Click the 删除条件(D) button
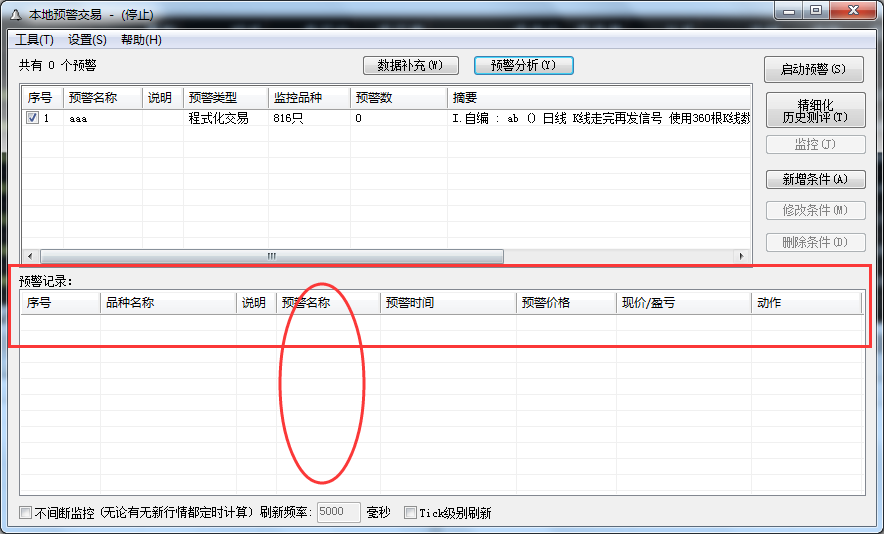The image size is (884, 534). click(x=815, y=242)
